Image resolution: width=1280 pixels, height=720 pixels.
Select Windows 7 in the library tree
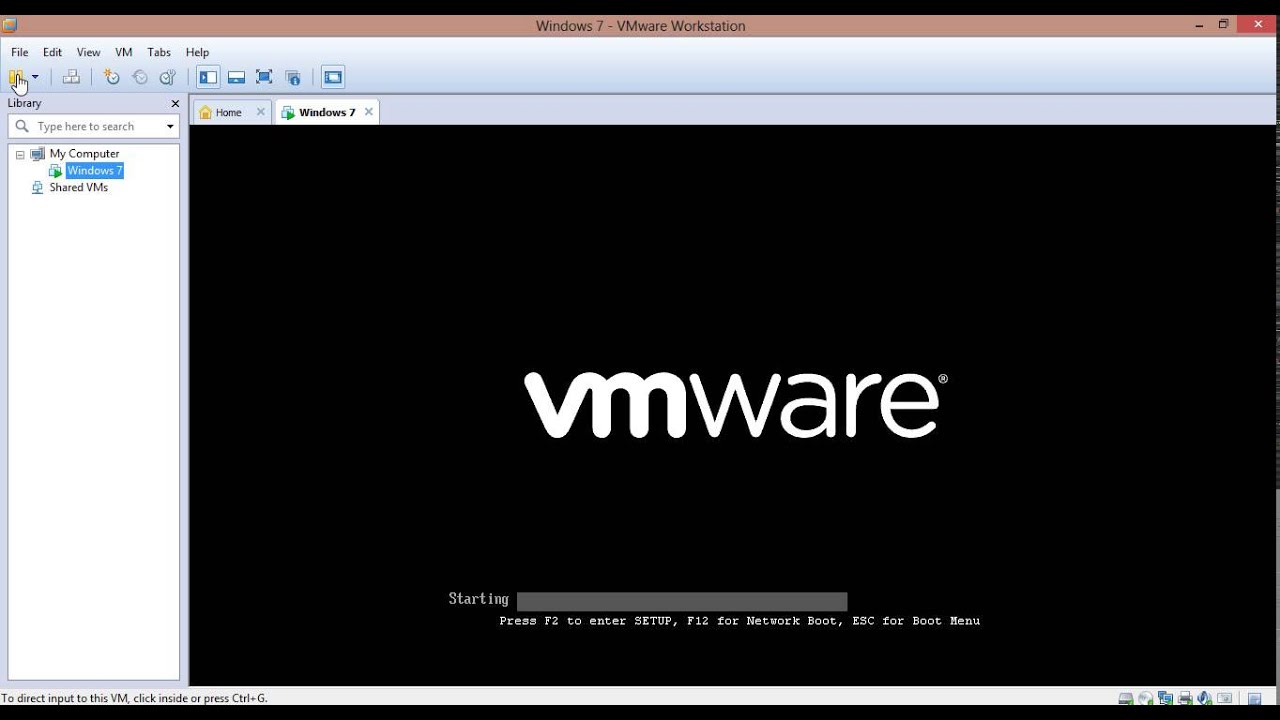(x=95, y=171)
